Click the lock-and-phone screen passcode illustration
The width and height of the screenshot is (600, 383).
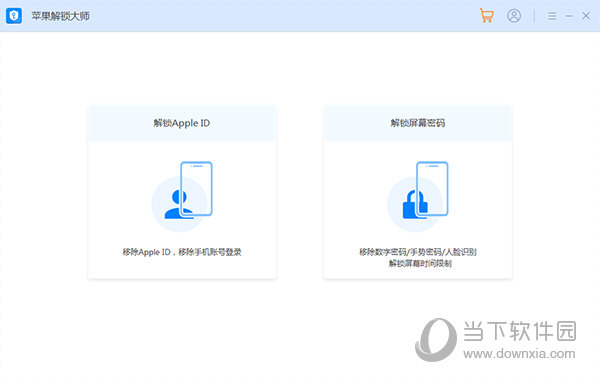(x=418, y=196)
